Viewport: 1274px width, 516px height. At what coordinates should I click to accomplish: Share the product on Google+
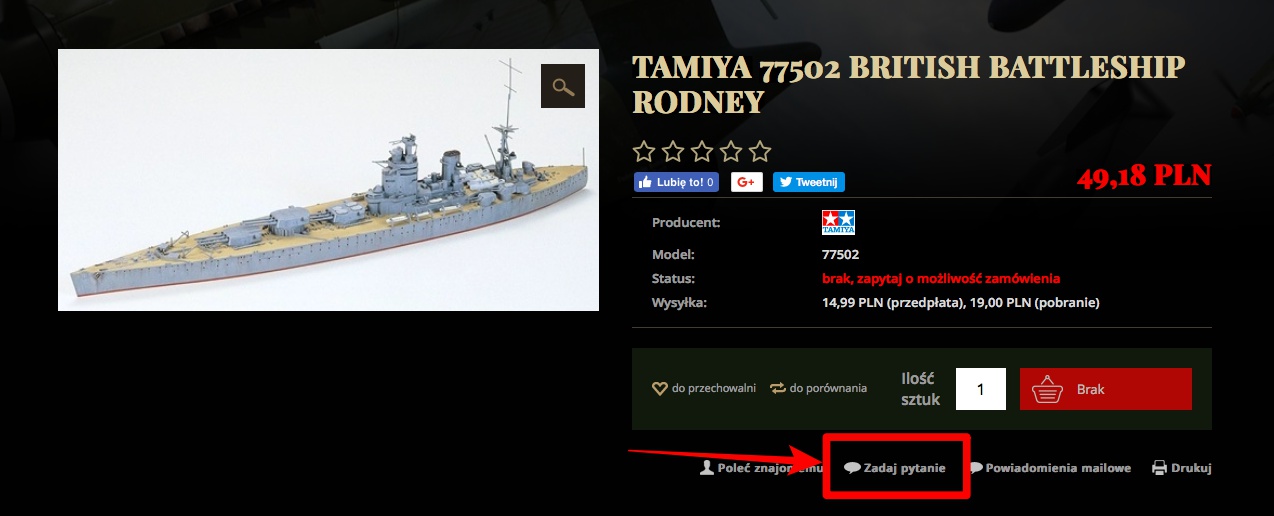746,182
